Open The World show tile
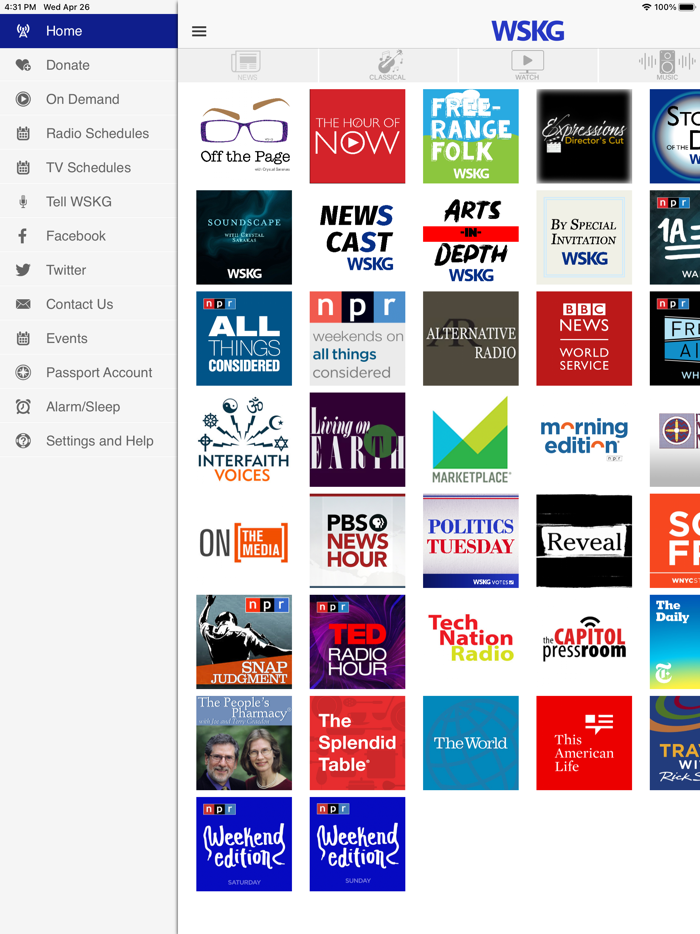 471,743
